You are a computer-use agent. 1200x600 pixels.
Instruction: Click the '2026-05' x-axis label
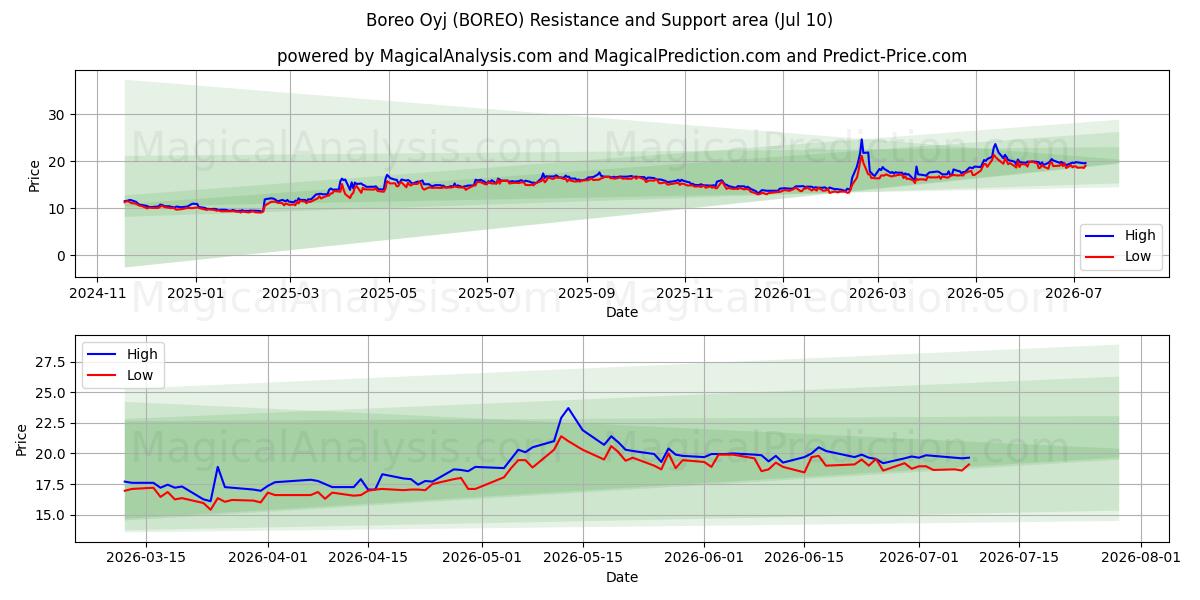976,295
